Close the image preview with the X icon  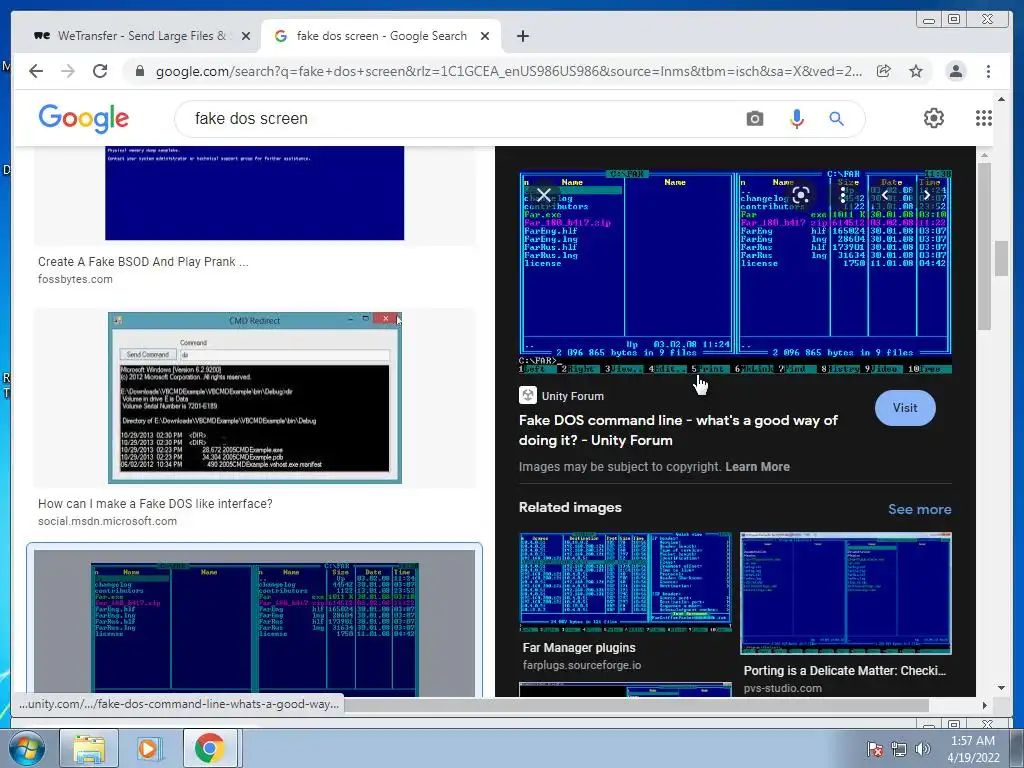point(543,195)
